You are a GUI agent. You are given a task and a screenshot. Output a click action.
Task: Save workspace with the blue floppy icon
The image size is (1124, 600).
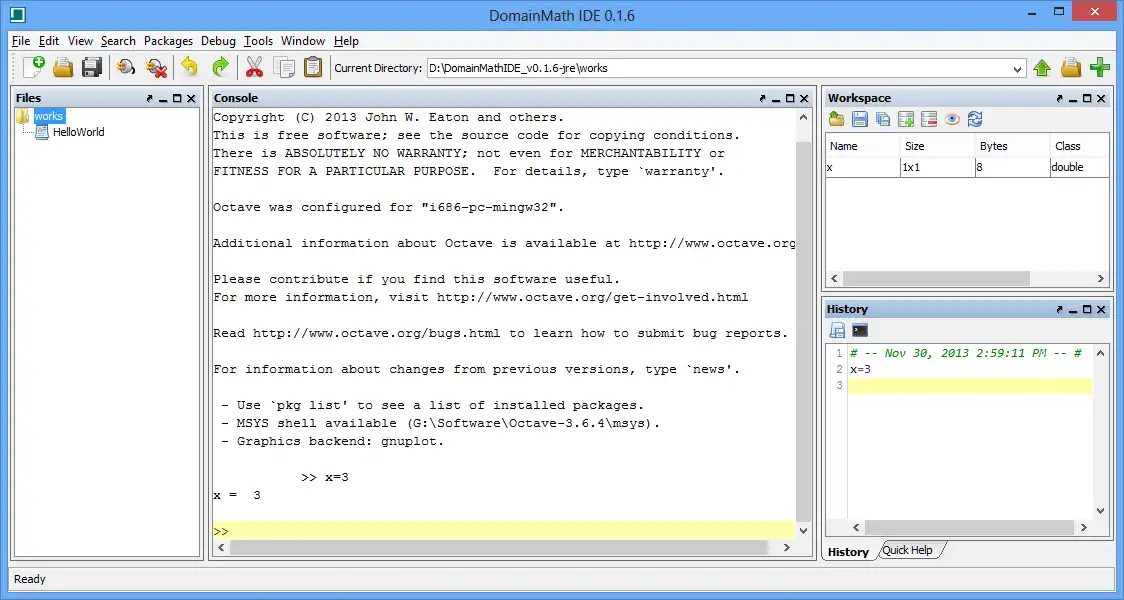point(859,120)
